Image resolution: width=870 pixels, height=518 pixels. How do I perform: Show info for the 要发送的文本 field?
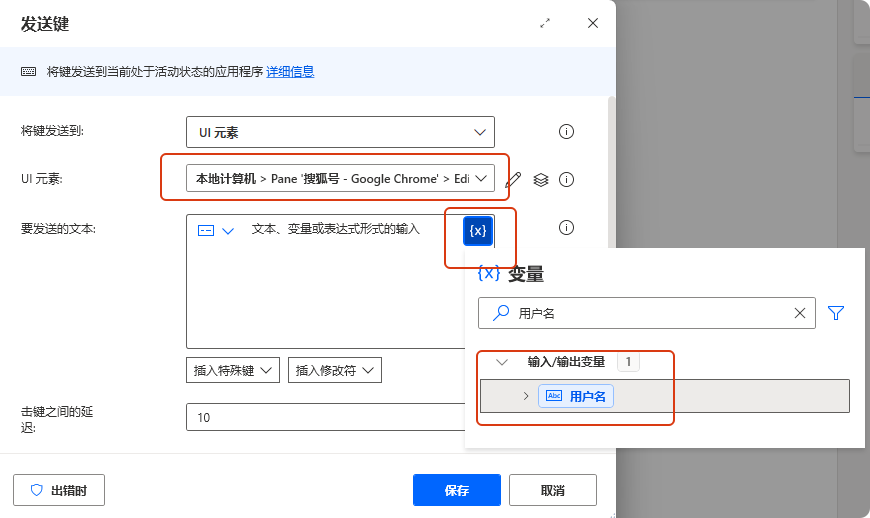566,227
